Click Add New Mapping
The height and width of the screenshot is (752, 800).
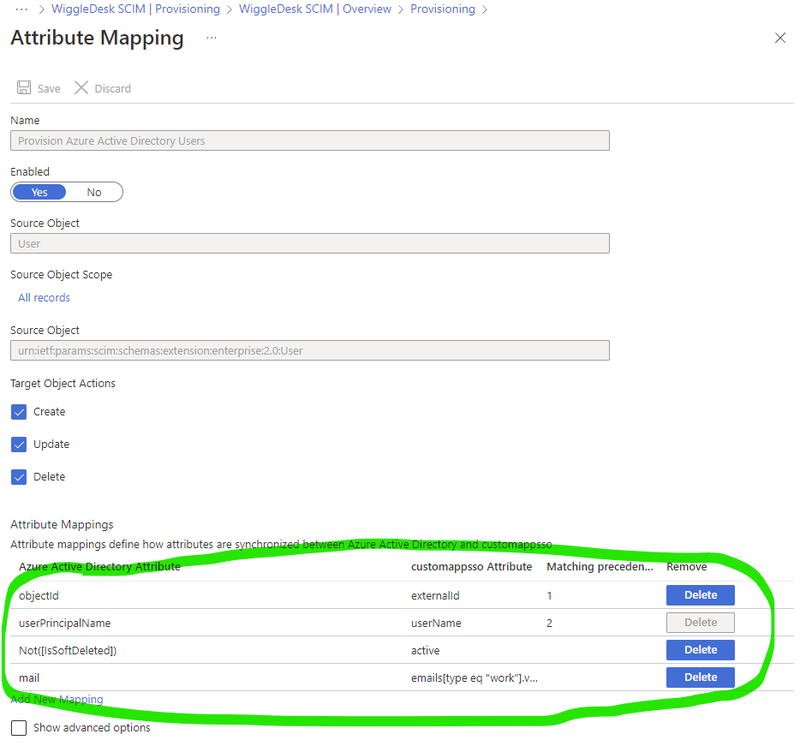[x=56, y=699]
